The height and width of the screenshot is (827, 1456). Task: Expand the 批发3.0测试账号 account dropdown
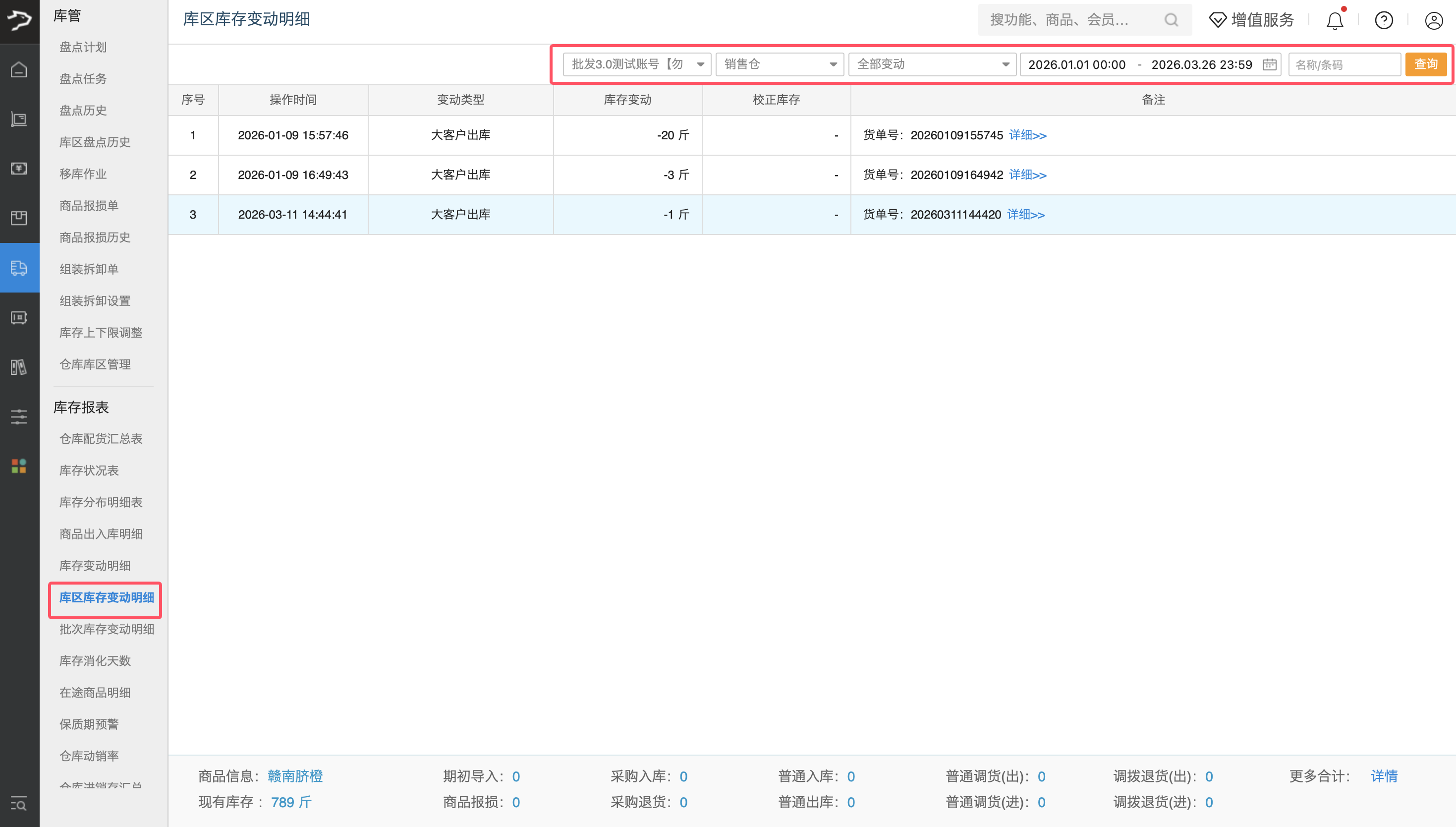636,64
